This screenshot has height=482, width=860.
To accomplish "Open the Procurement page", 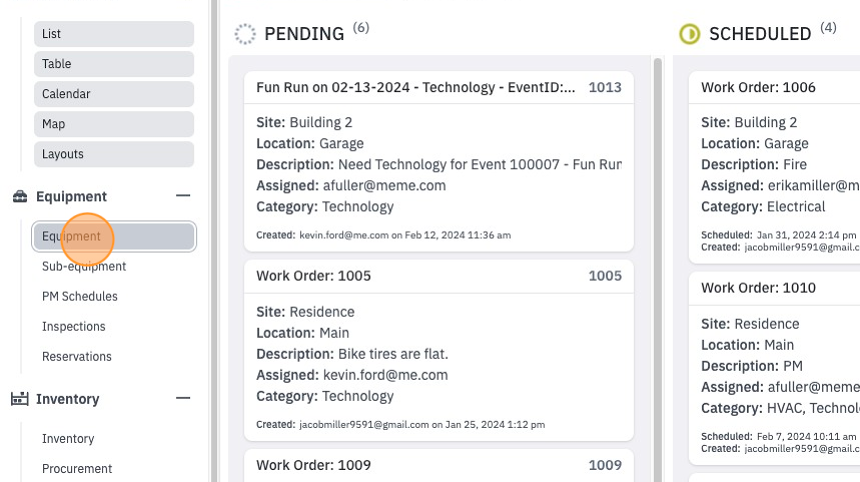I will point(77,469).
